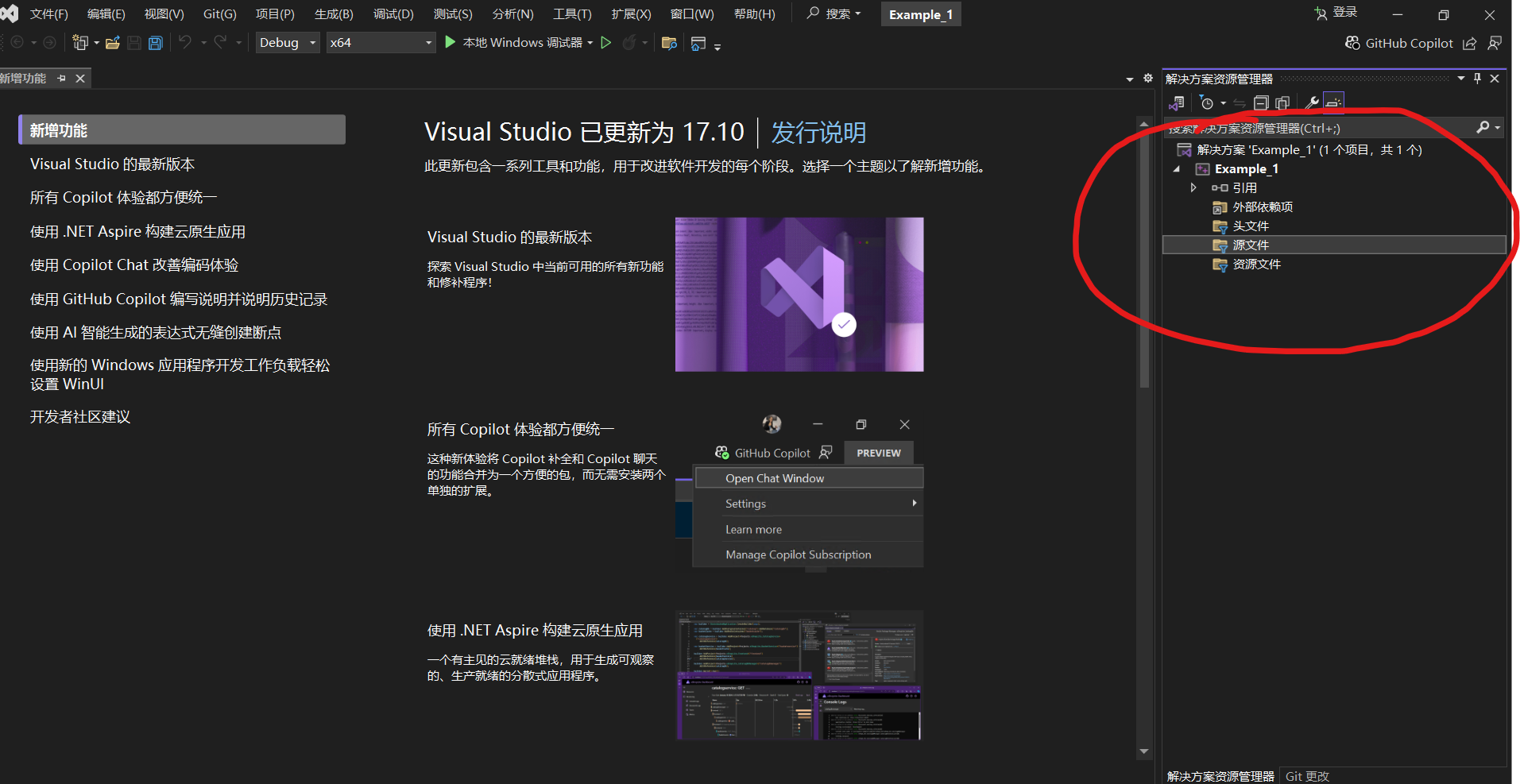Start Without Debugging using outlined green play icon
The height and width of the screenshot is (784, 1520).
(x=606, y=43)
